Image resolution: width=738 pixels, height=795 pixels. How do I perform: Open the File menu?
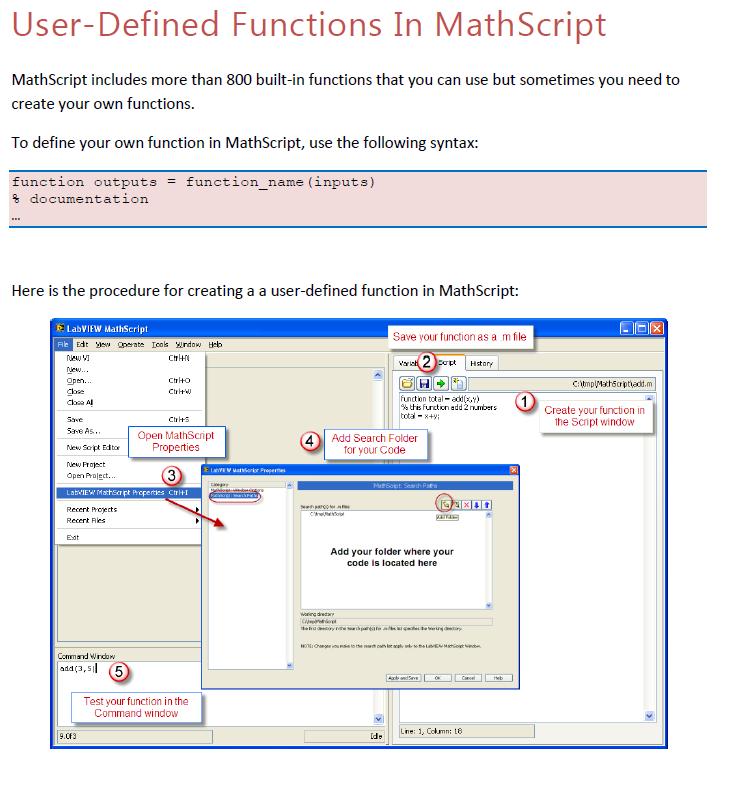tap(63, 344)
